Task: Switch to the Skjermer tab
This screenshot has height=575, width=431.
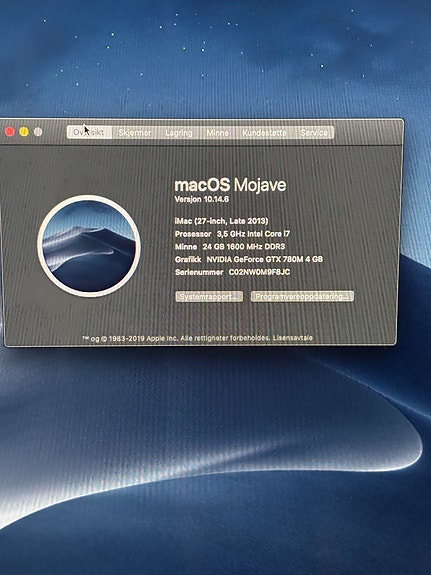Action: pos(135,132)
